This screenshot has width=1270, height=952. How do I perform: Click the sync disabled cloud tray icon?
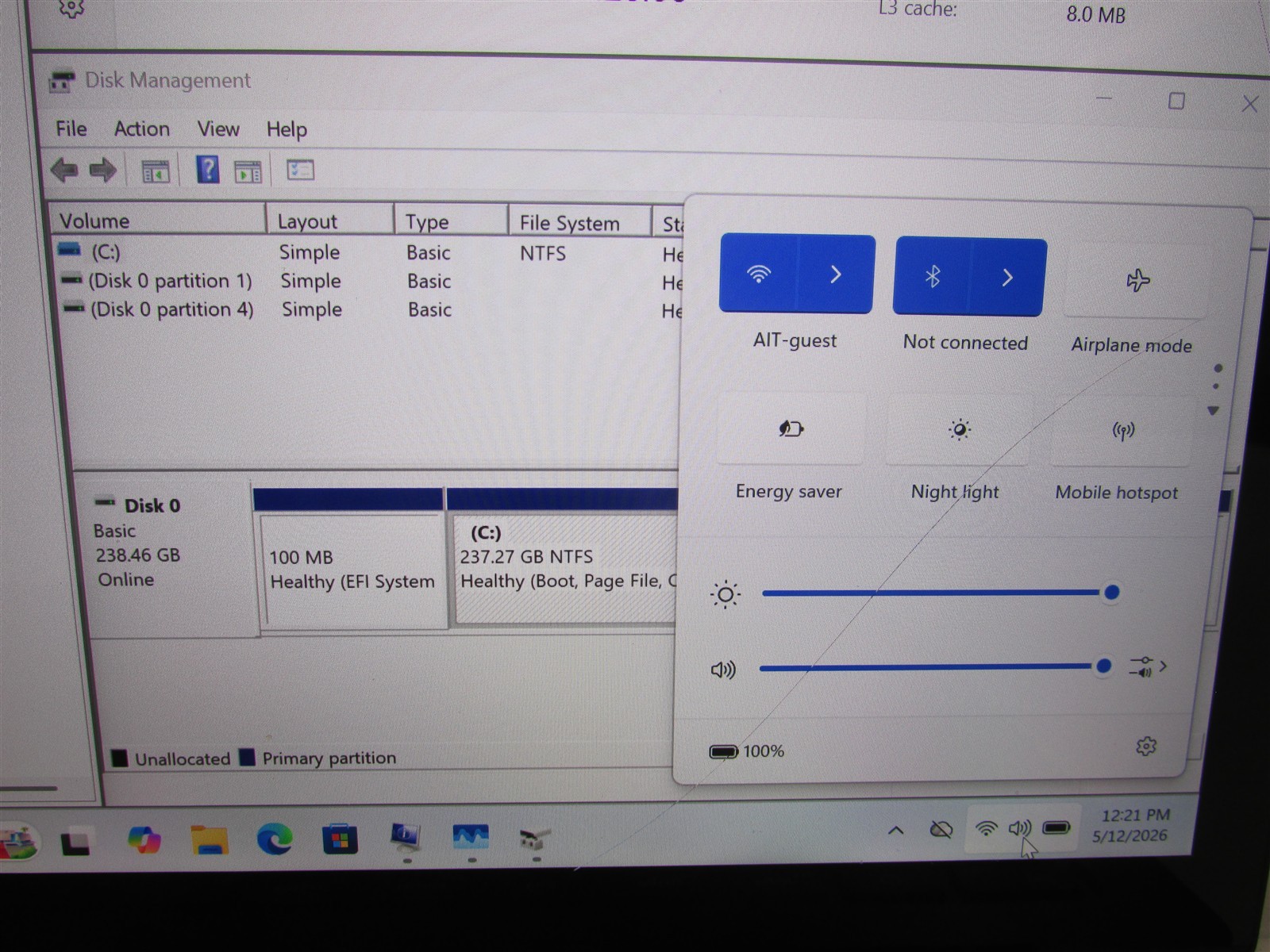941,830
